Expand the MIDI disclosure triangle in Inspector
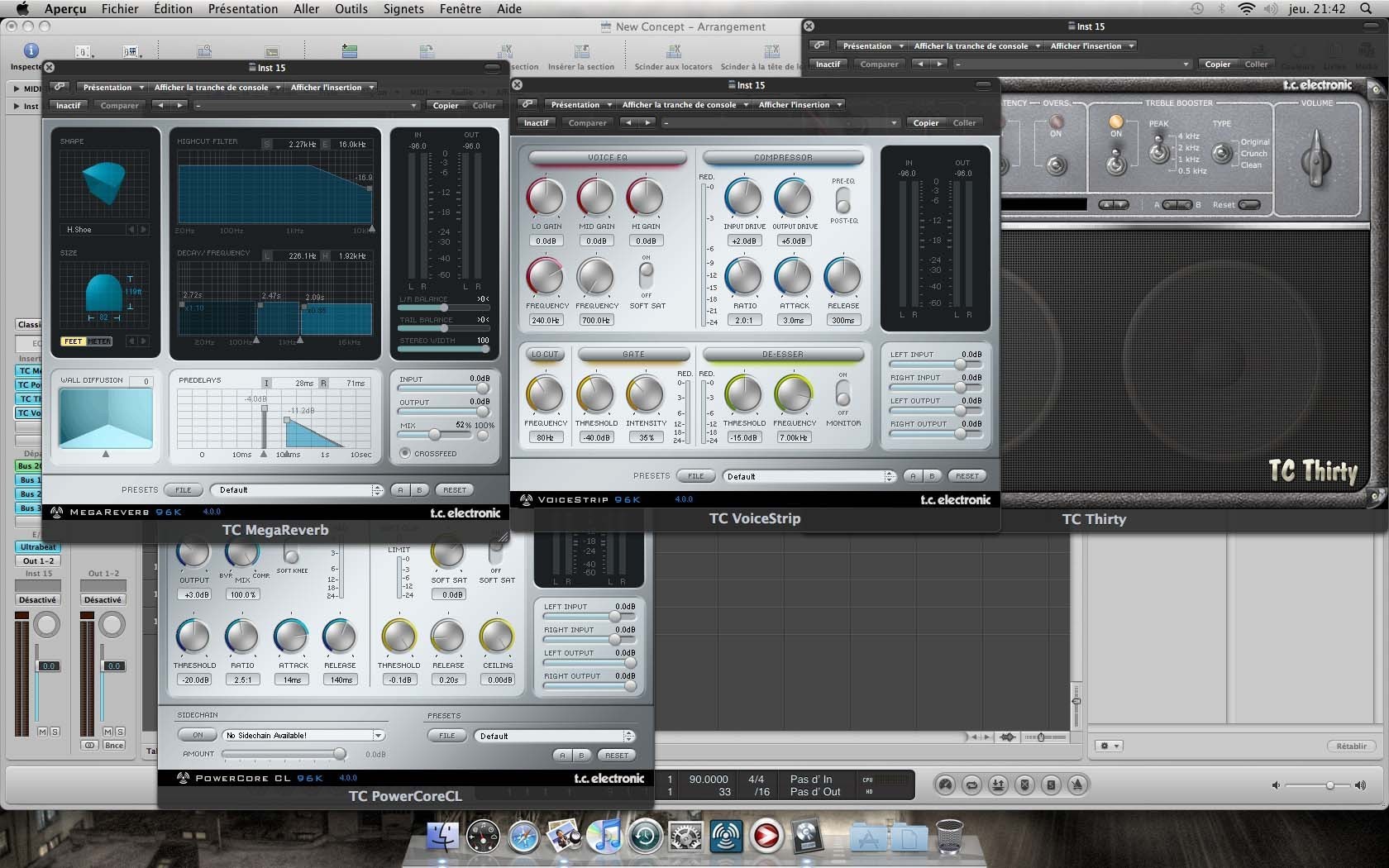The width and height of the screenshot is (1389, 868). pos(17,88)
